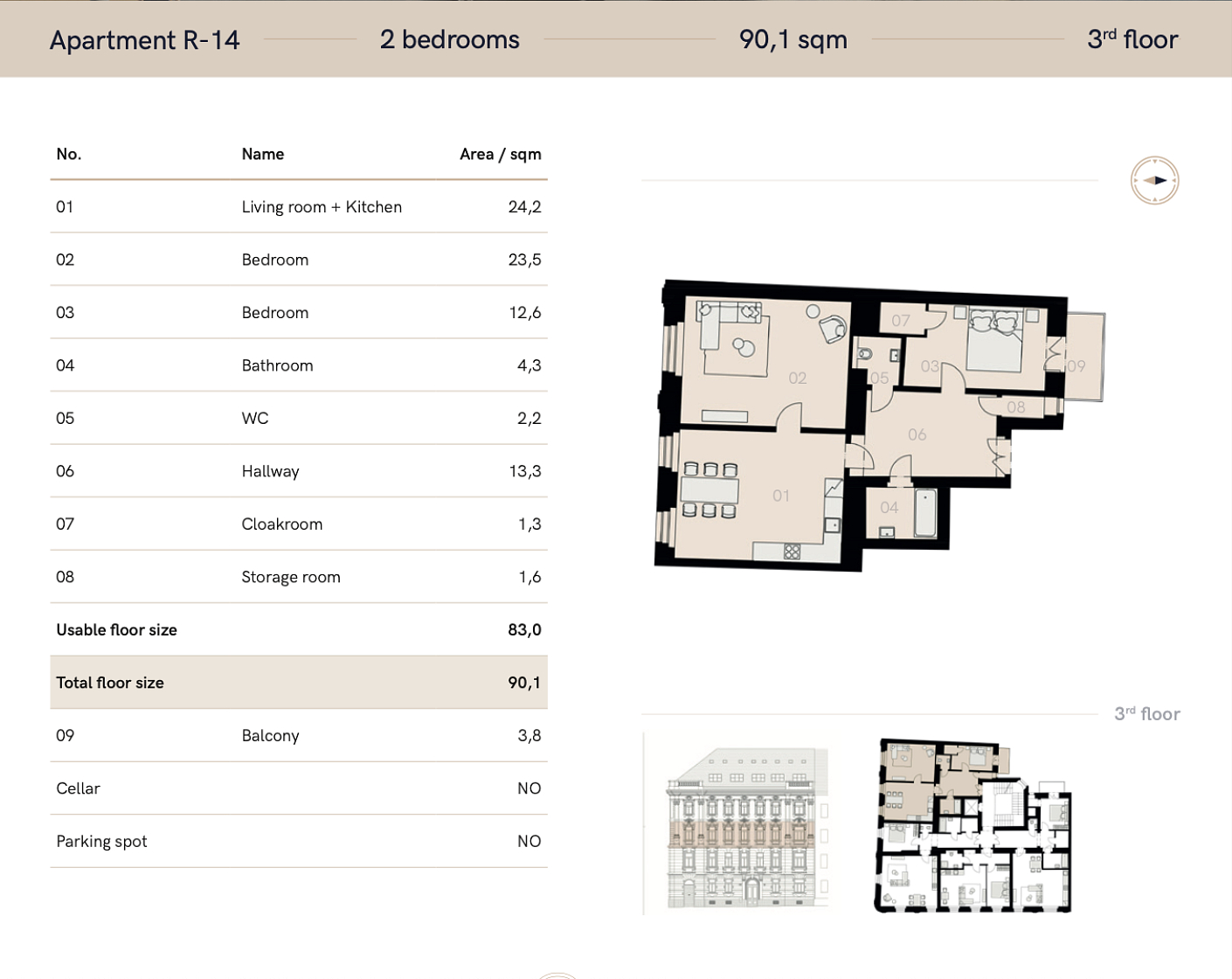Viewport: 1232px width, 979px height.
Task: Click room label 04 bathroom in plan
Action: (889, 507)
